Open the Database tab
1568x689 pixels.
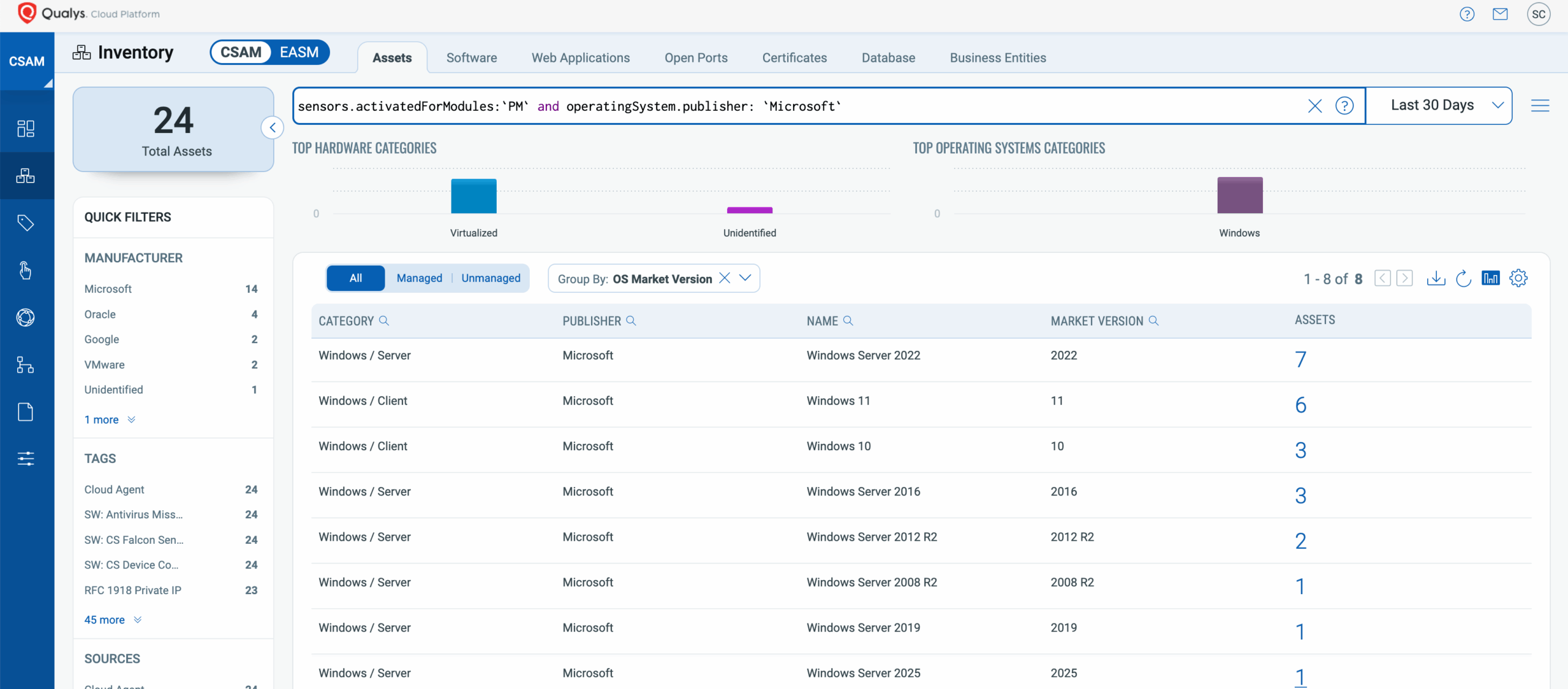click(888, 58)
